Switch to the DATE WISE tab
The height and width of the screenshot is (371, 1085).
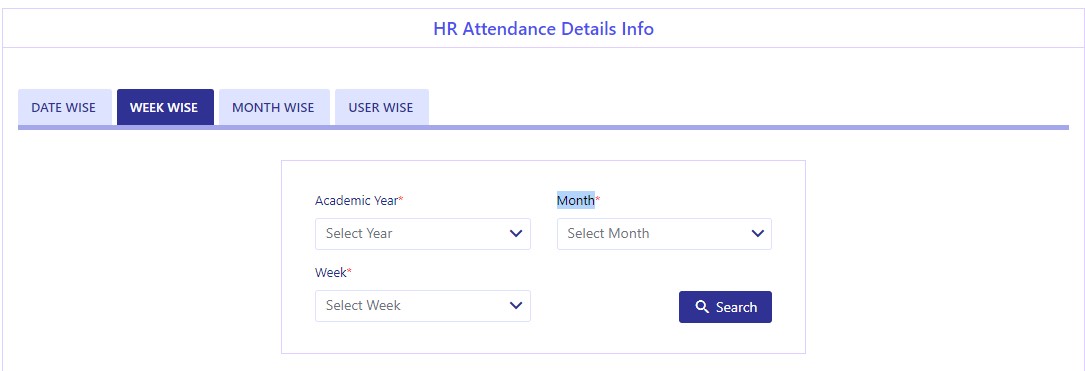(64, 107)
